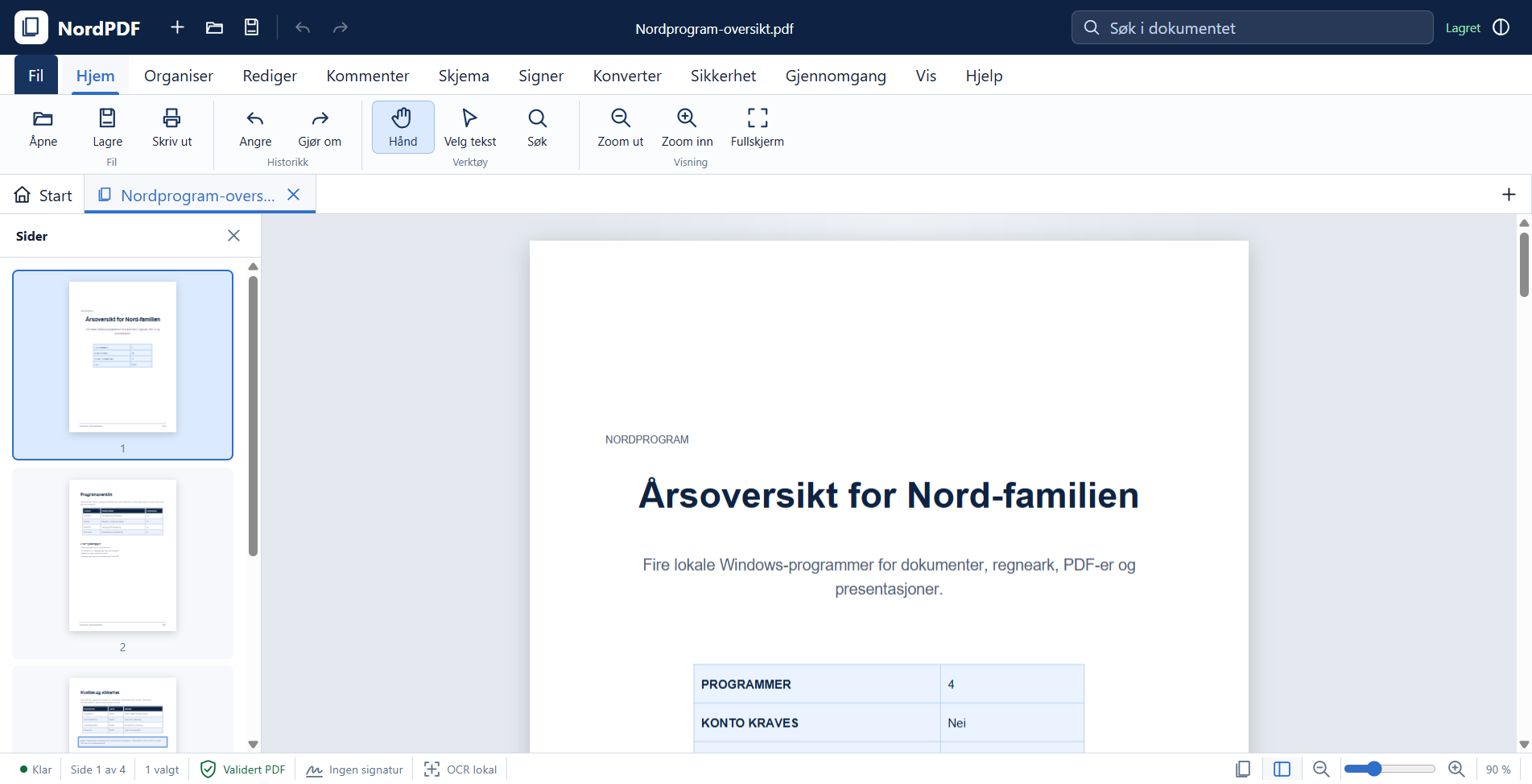Click the NORDPROGRAM label in document
The height and width of the screenshot is (784, 1532).
pos(647,439)
